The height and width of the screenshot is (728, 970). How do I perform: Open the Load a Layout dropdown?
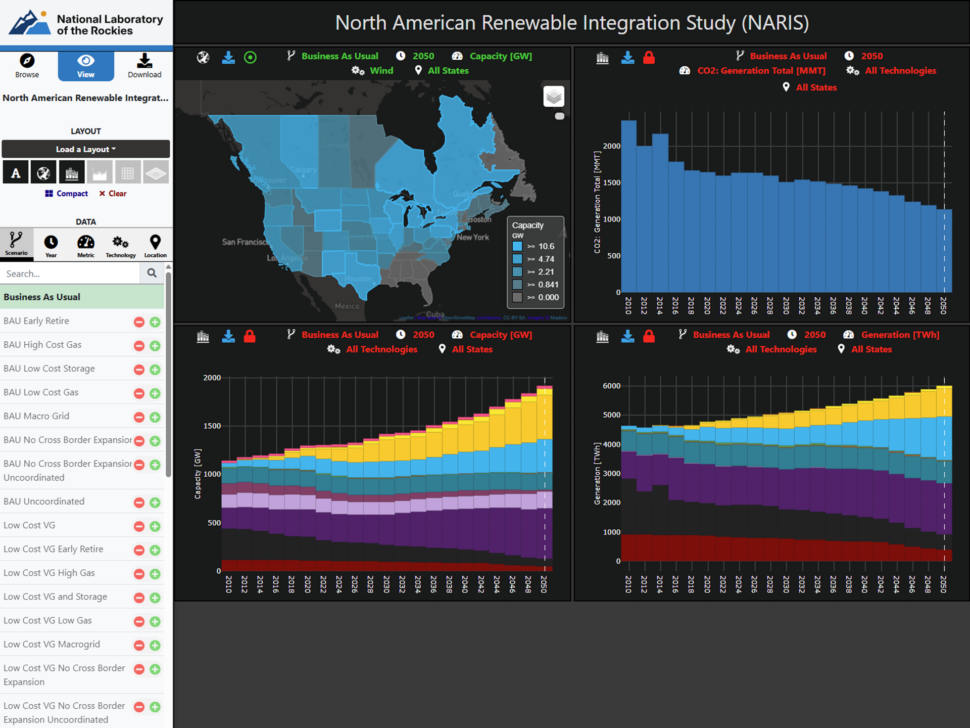pyautogui.click(x=85, y=149)
